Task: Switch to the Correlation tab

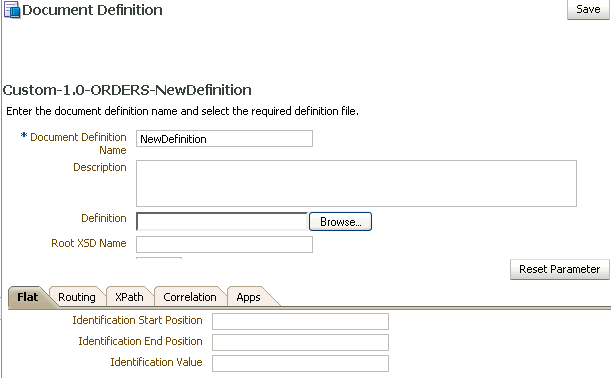Action: (190, 297)
